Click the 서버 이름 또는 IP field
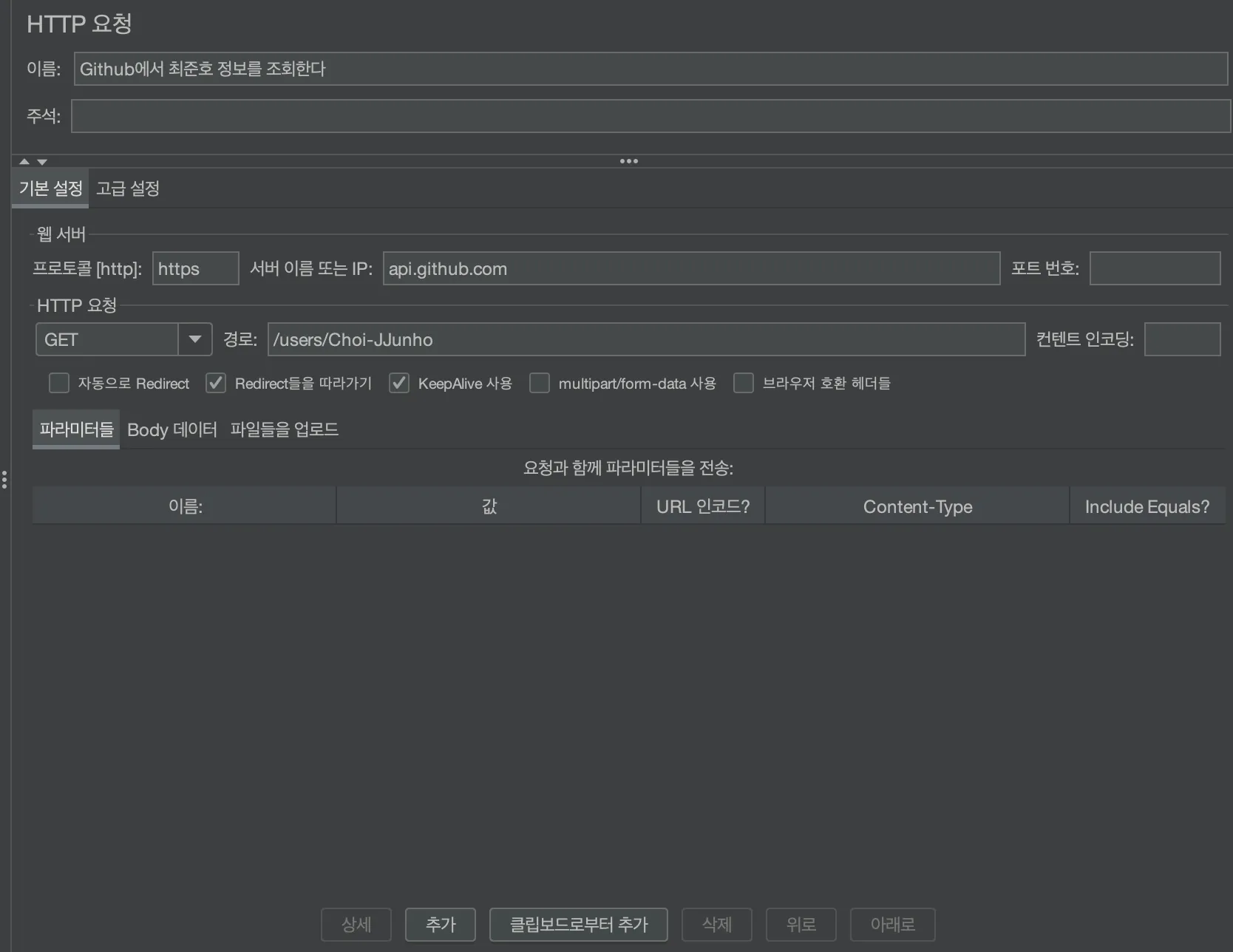 tap(690, 268)
